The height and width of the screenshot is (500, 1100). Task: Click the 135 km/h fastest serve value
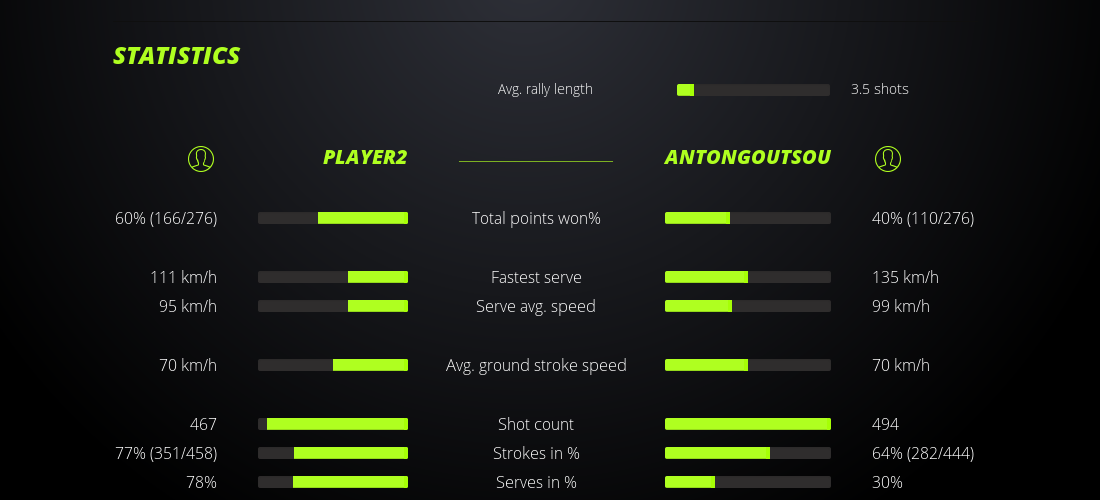[905, 277]
